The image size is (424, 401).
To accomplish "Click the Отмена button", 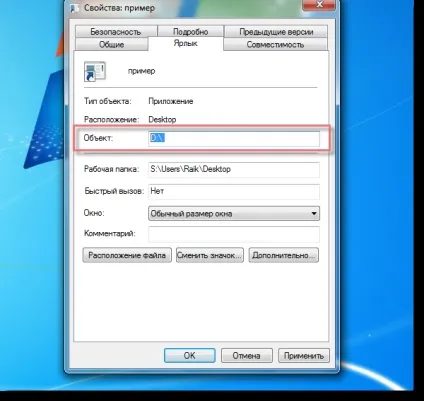I will [x=247, y=356].
